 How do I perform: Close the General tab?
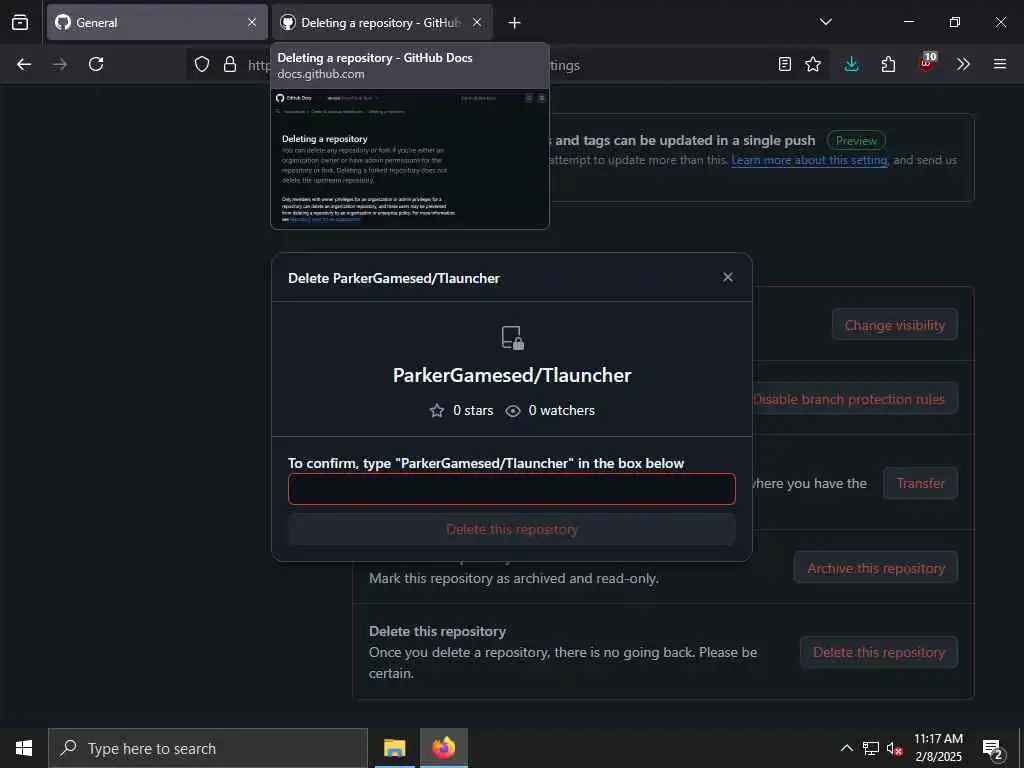252,22
